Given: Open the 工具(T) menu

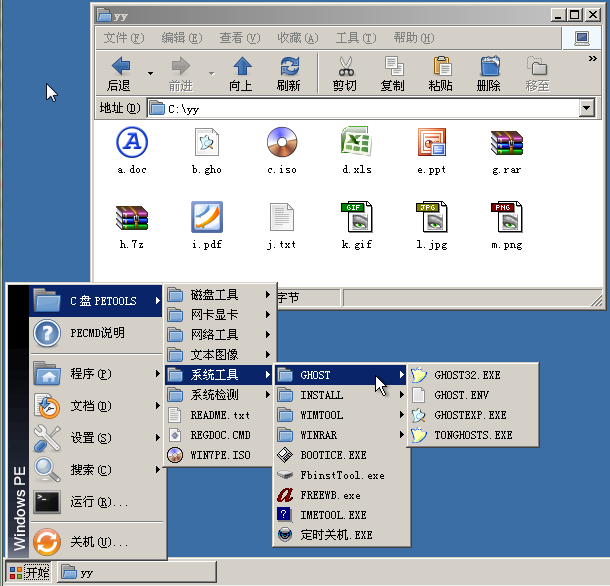Looking at the screenshot, I should [356, 38].
